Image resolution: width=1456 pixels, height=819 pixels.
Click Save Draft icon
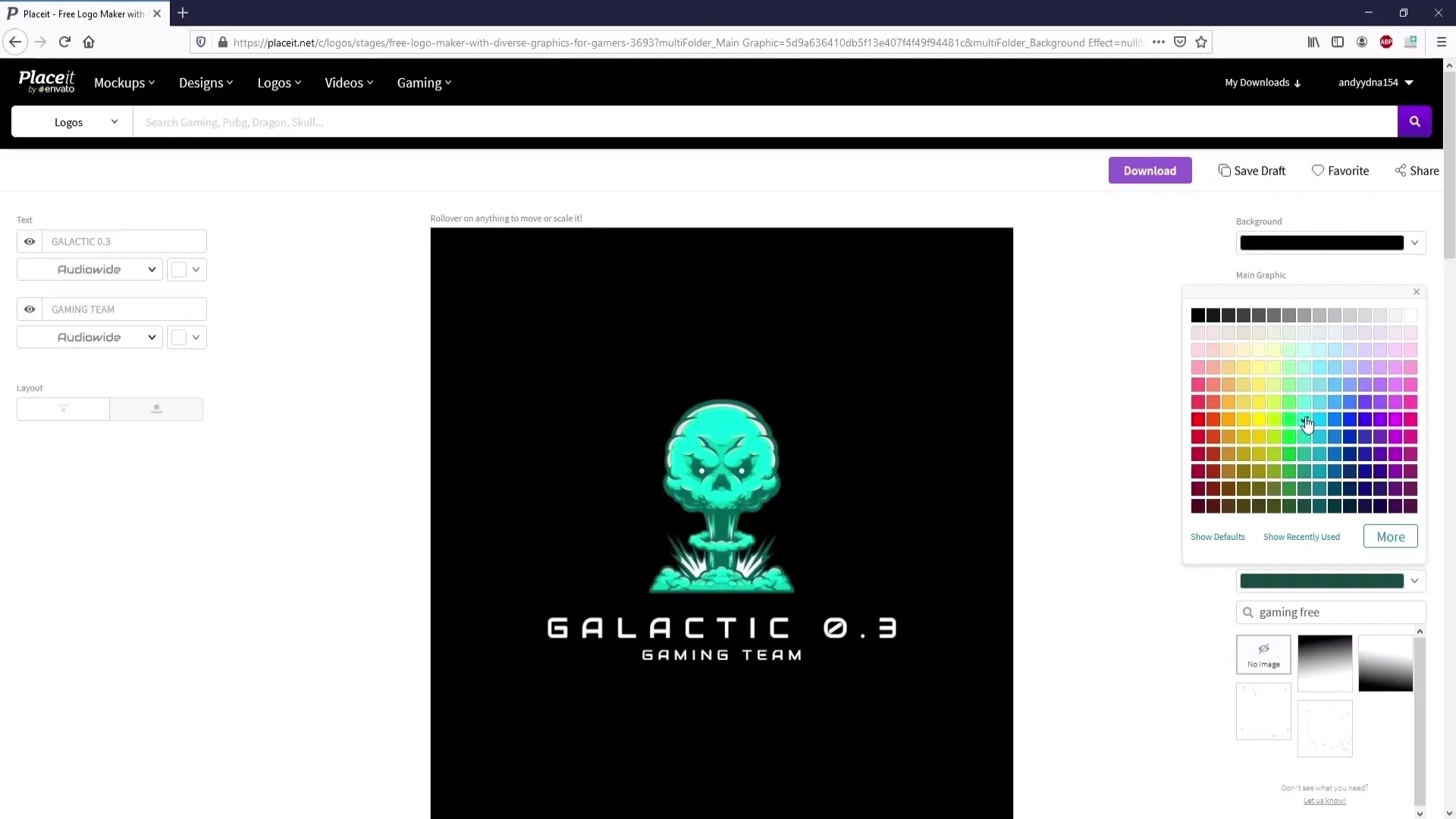coord(1224,170)
